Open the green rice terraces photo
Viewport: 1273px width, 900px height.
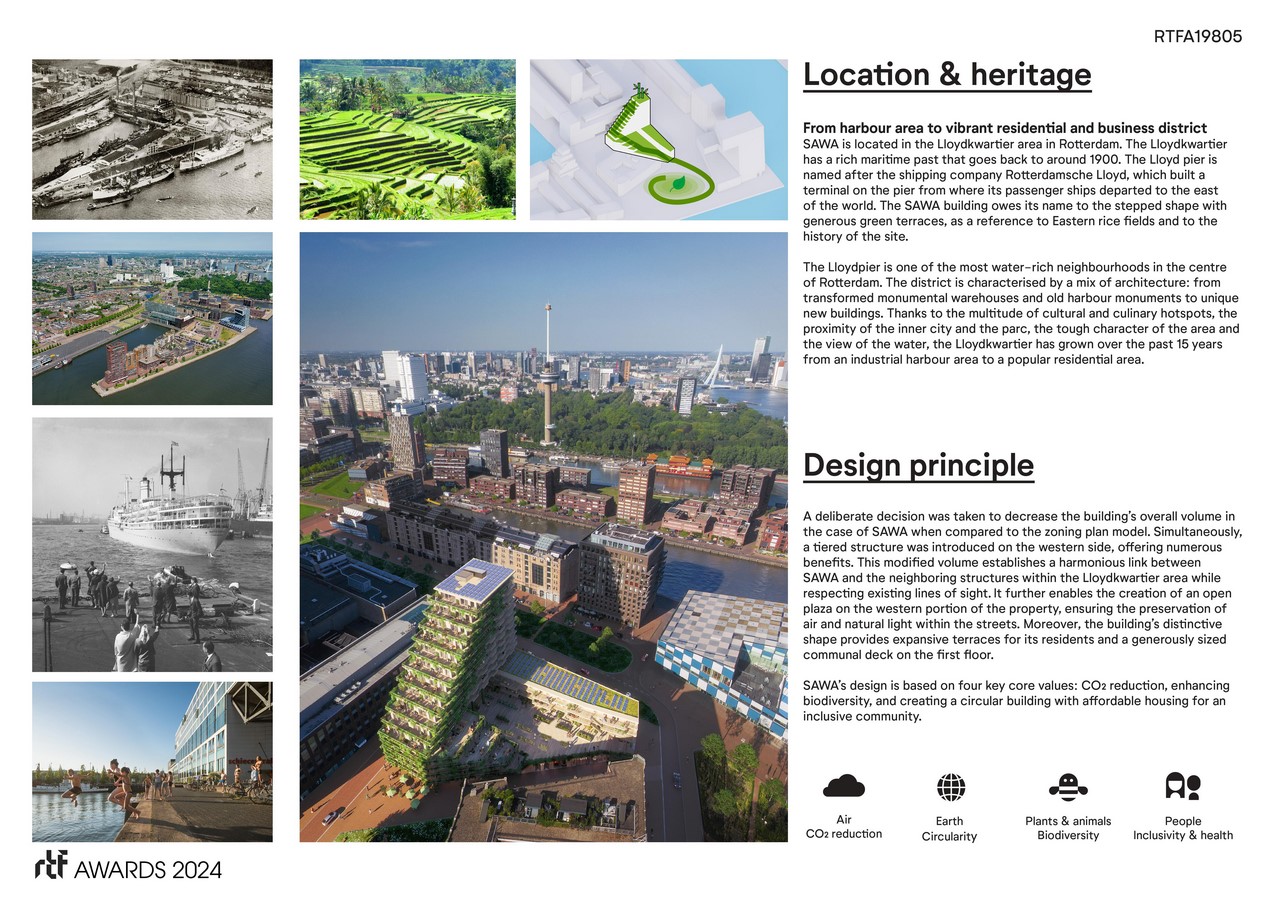(x=407, y=139)
